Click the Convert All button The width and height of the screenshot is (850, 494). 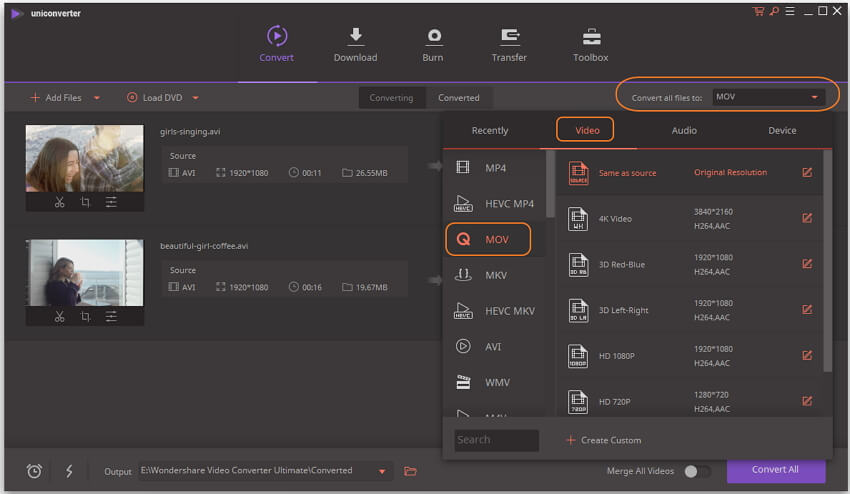(775, 470)
